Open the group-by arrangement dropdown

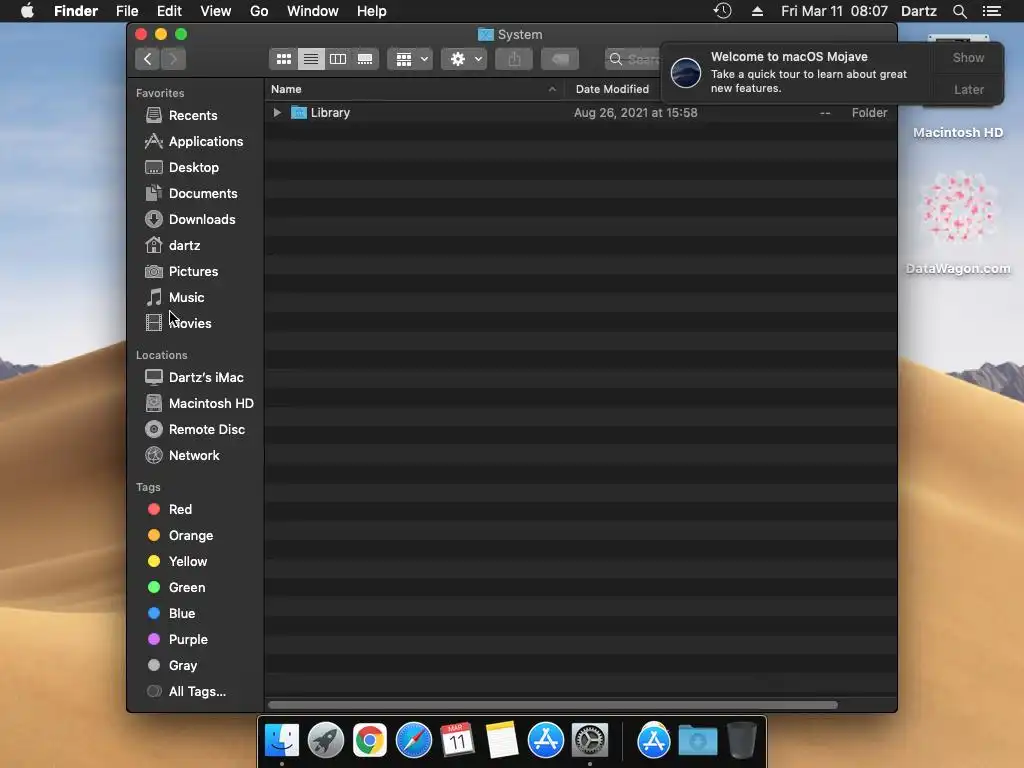[410, 59]
